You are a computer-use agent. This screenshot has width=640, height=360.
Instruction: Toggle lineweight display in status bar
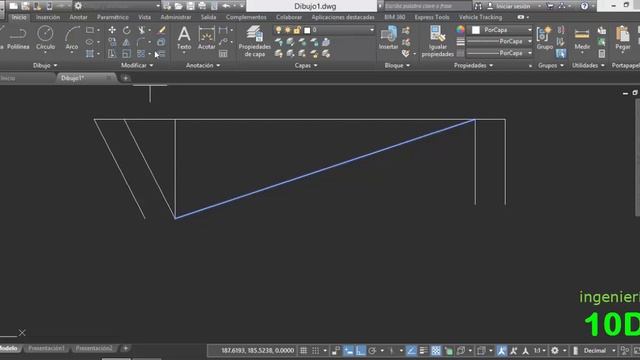pos(424,351)
